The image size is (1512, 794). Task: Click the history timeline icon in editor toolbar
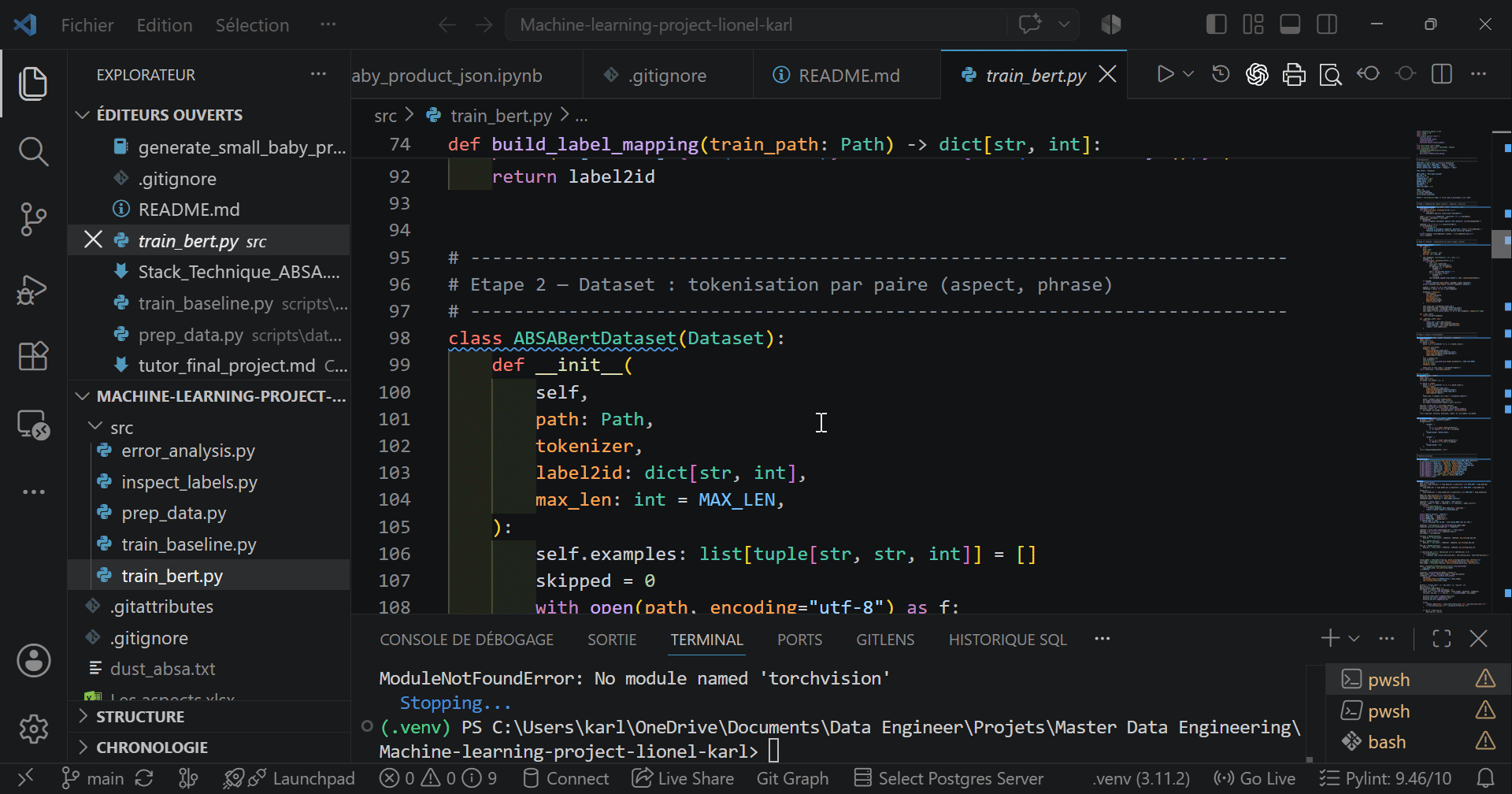(x=1221, y=74)
